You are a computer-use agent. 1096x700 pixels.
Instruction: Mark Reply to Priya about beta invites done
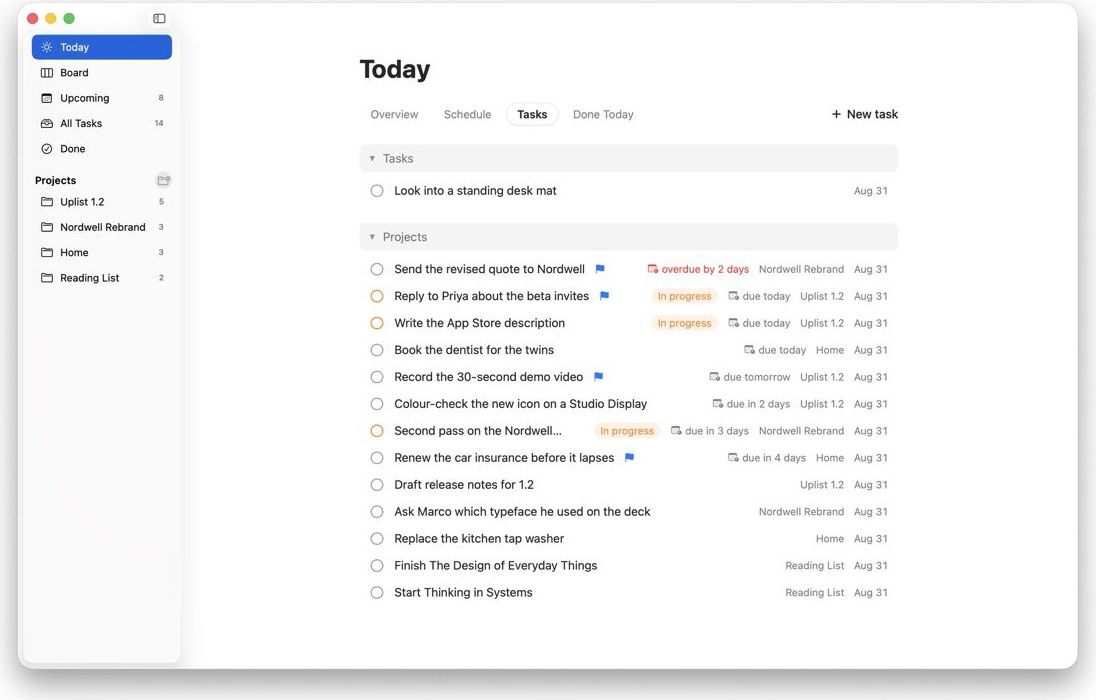tap(377, 296)
